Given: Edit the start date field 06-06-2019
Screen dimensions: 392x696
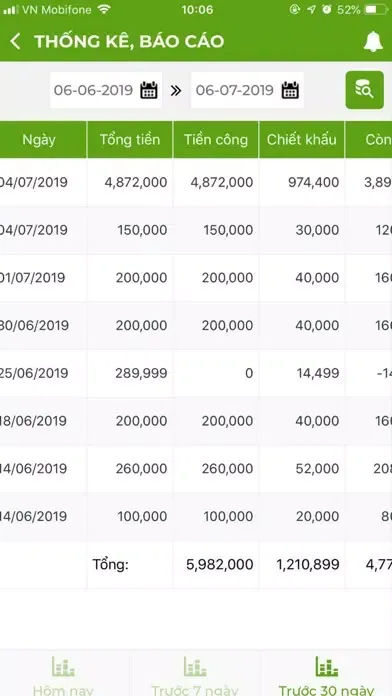Looking at the screenshot, I should 106,90.
